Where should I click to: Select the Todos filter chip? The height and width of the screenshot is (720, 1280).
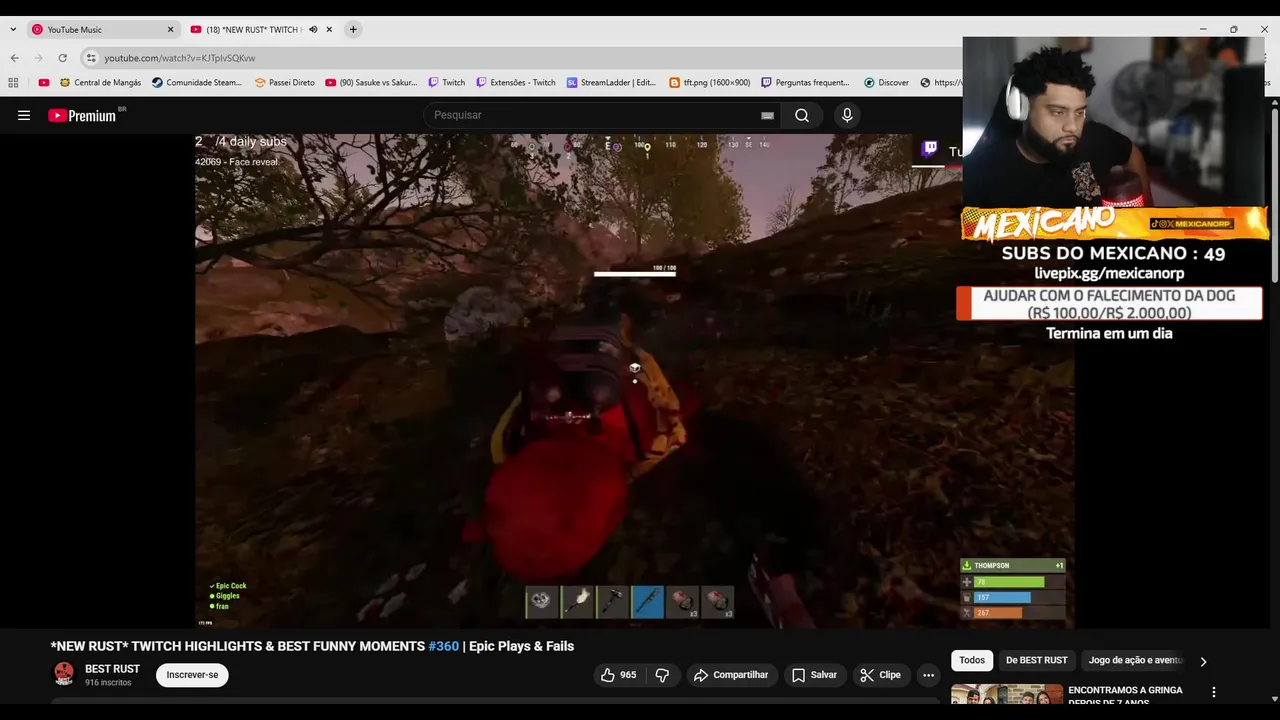tap(972, 660)
